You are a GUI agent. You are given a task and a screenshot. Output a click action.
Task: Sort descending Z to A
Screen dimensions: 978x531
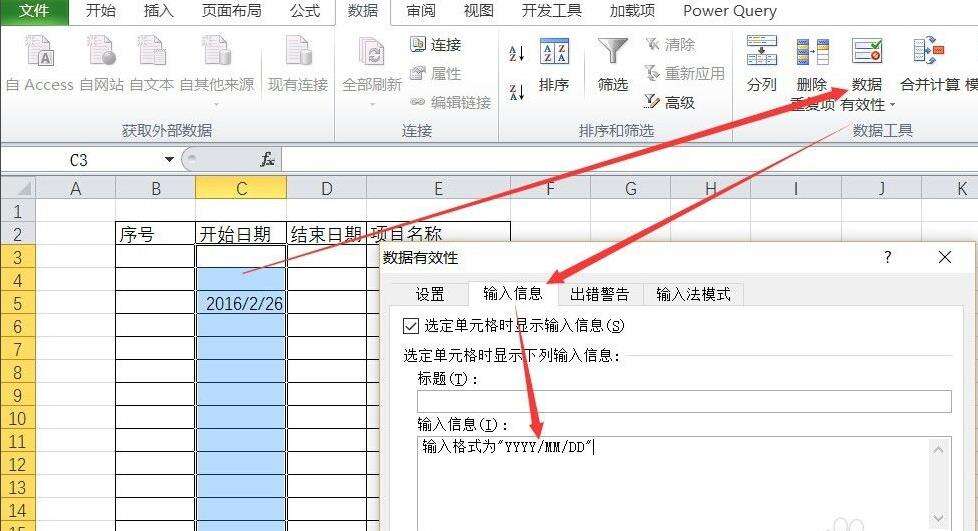tap(517, 92)
